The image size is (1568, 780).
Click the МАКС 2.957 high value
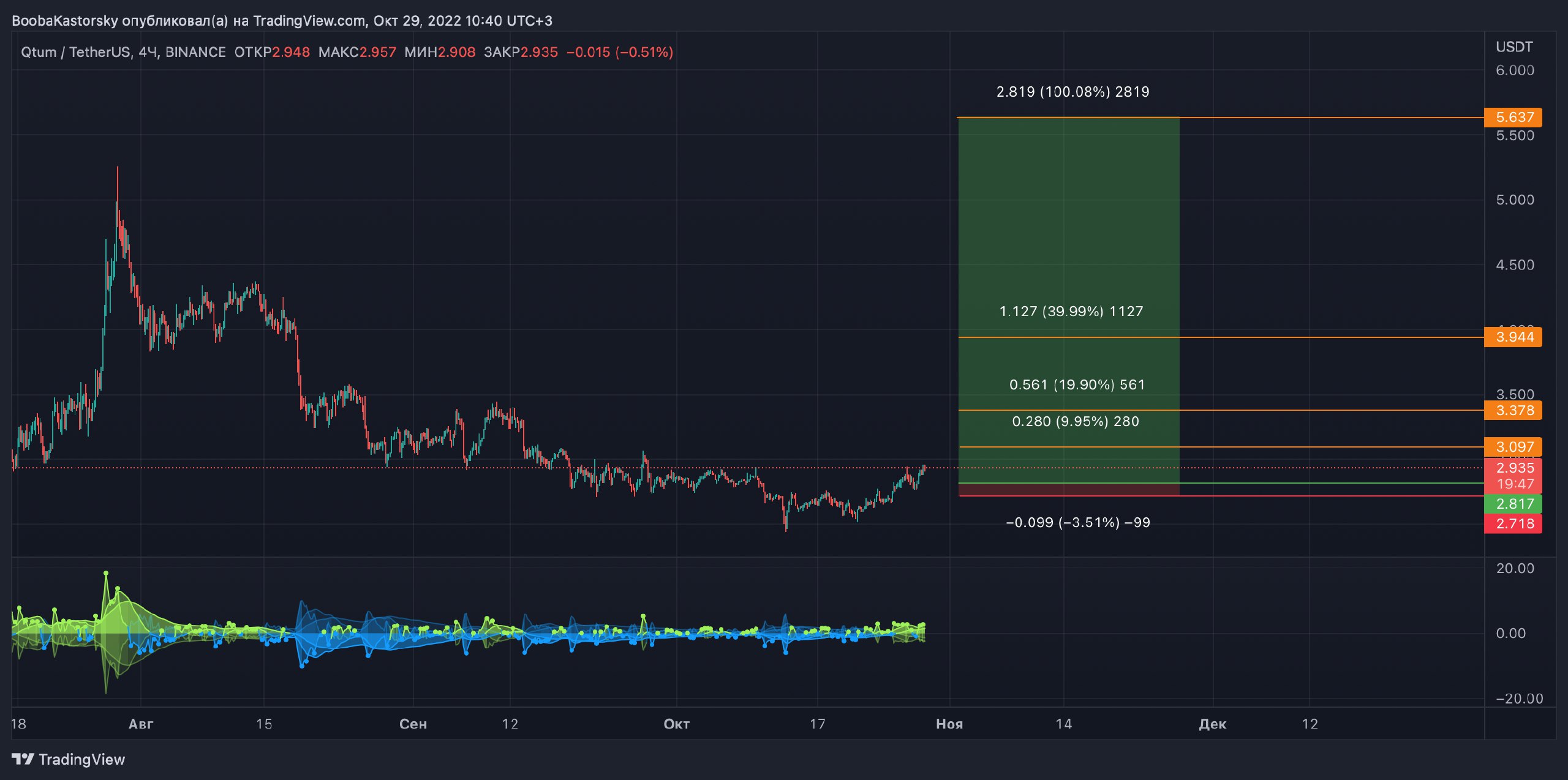coord(357,52)
